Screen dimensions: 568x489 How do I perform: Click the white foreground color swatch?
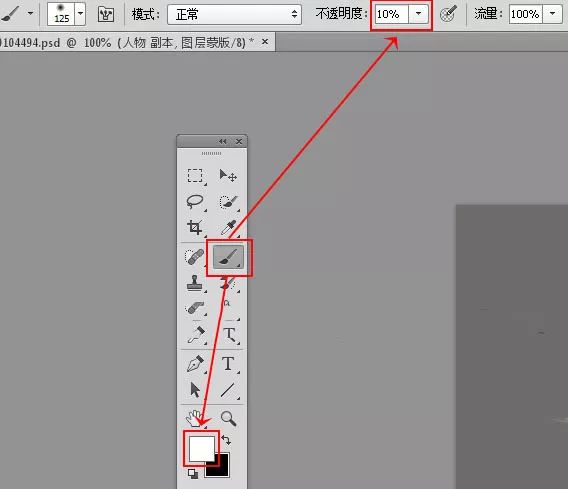point(202,448)
